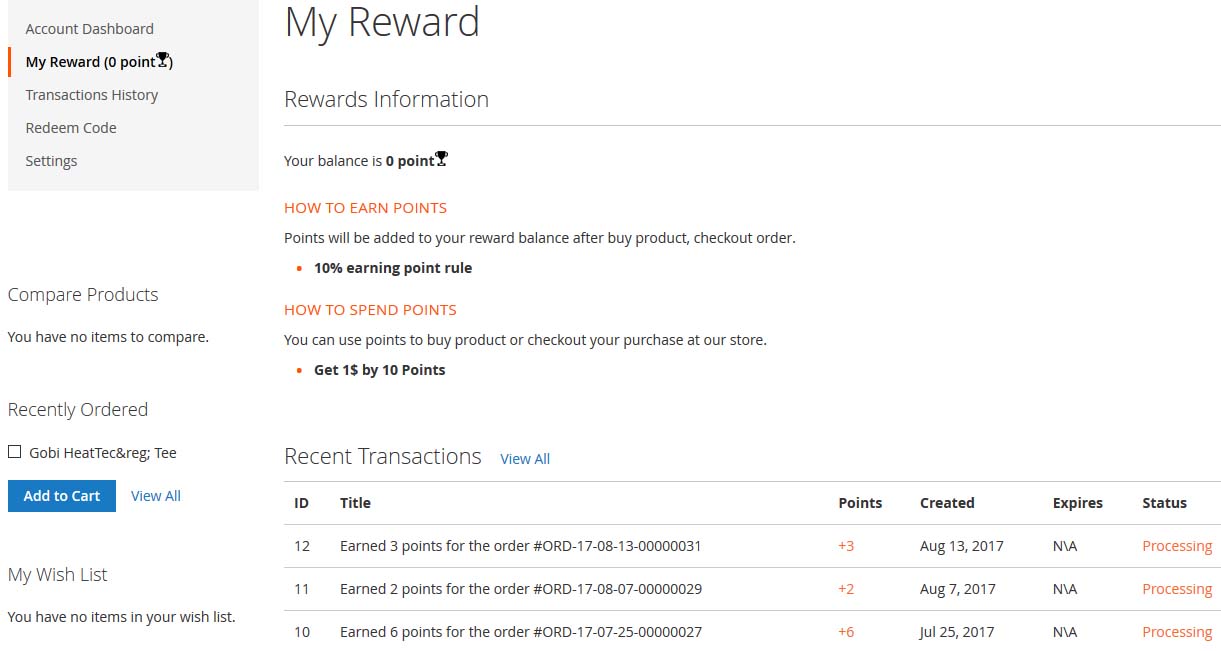Click View All next to Recent Transactions
Image resolution: width=1221 pixels, height=651 pixels.
coord(525,459)
